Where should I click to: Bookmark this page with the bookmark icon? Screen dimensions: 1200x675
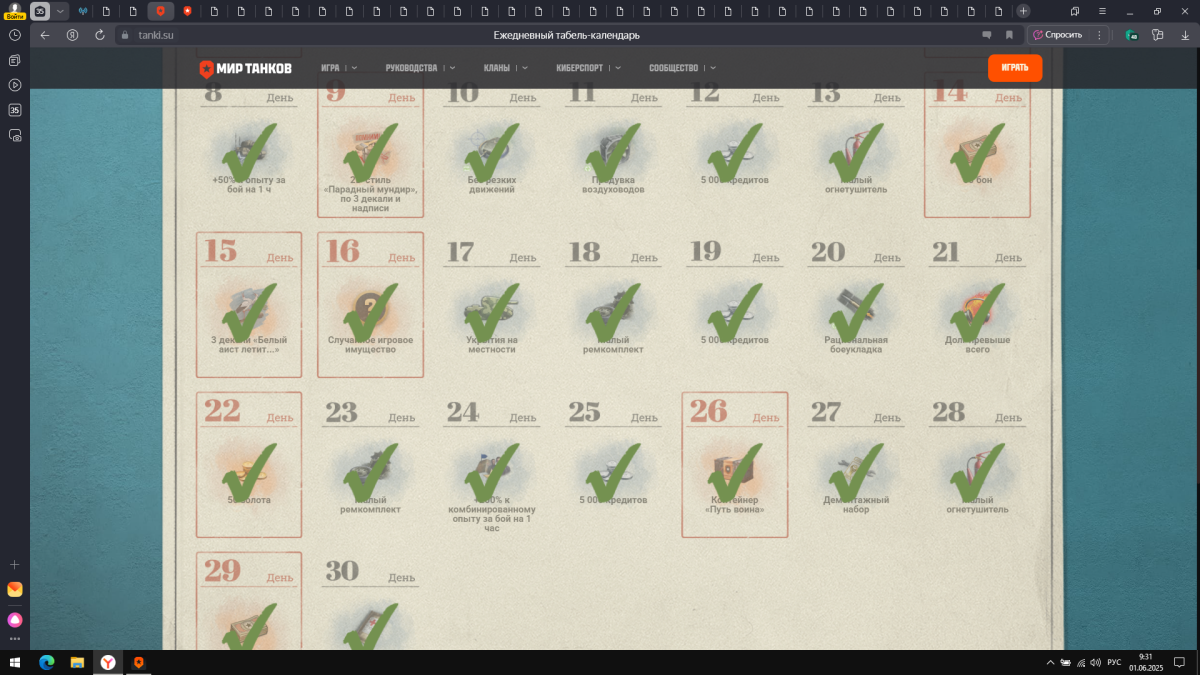(1009, 34)
